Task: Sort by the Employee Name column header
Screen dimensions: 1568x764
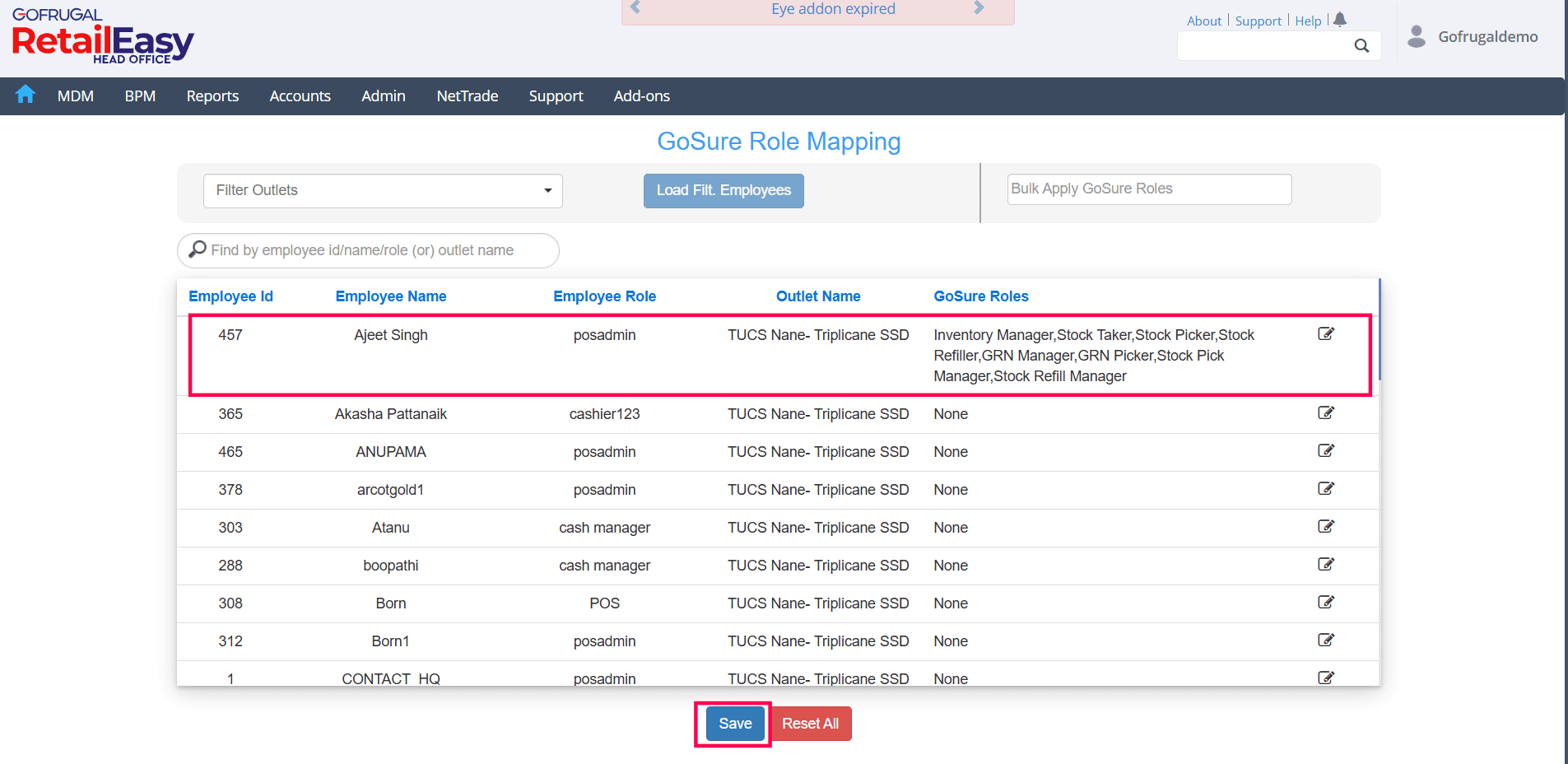Action: coord(391,296)
